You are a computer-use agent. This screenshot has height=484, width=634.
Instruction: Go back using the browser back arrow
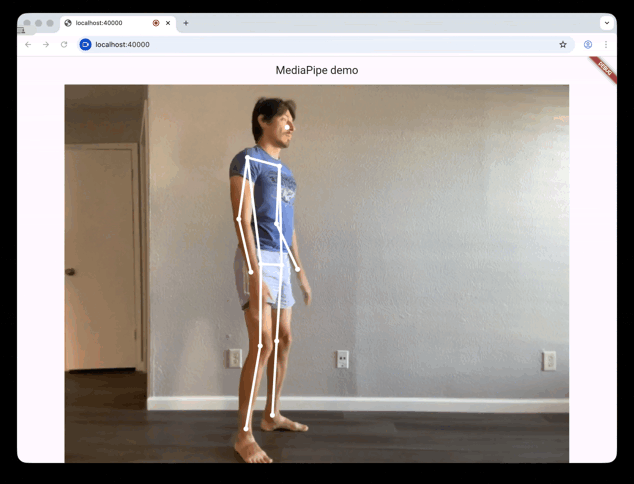(28, 44)
